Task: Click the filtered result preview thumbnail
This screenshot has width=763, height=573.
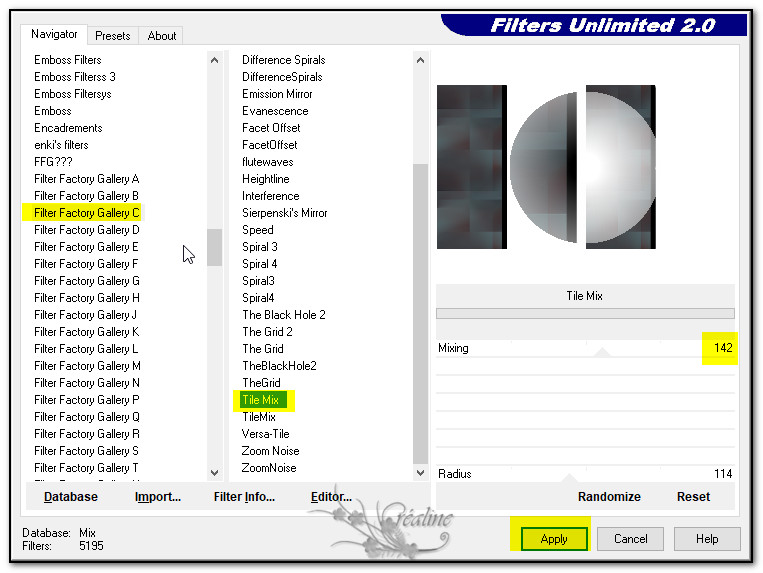Action: click(620, 167)
